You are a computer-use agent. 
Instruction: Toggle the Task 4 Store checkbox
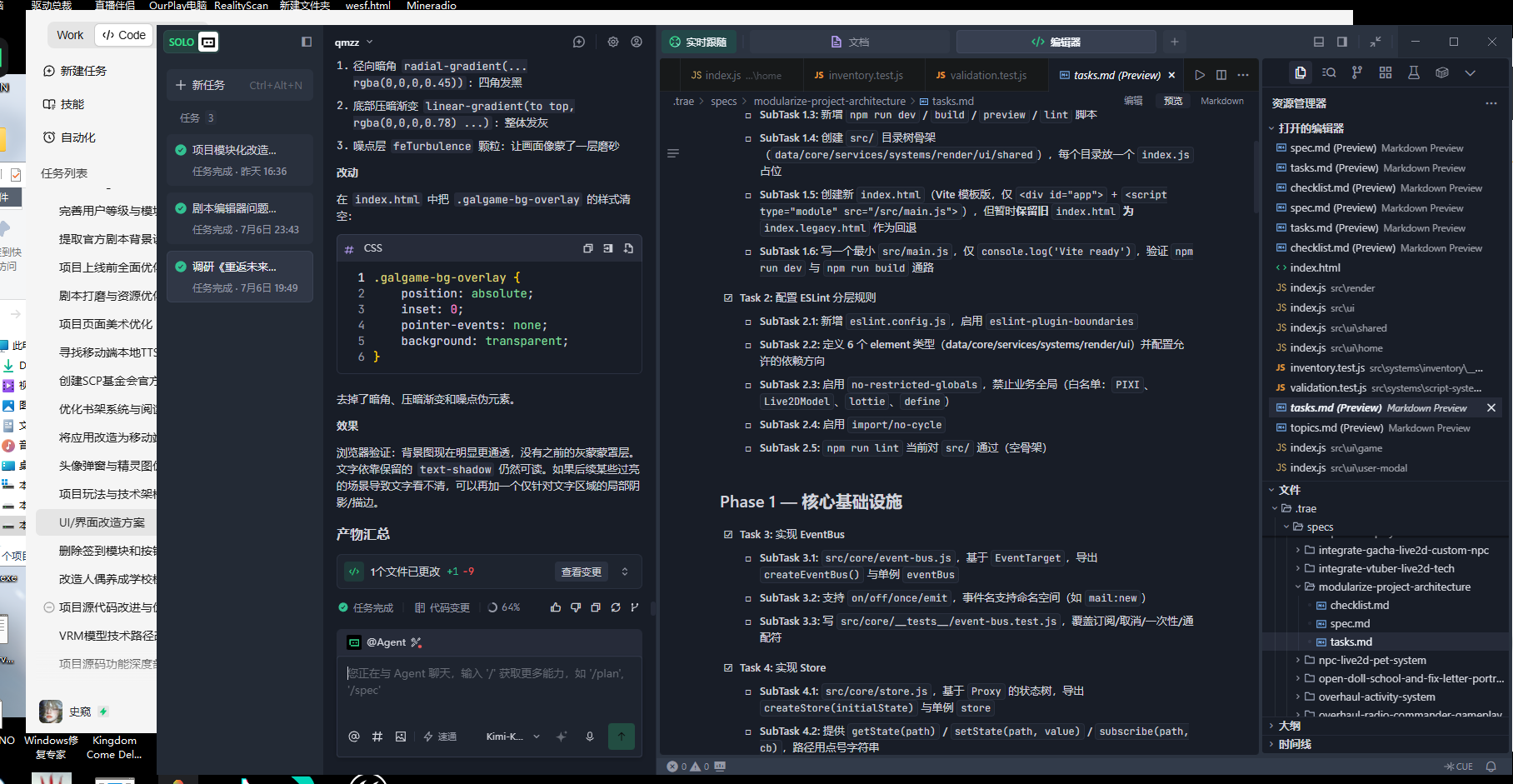pos(728,667)
